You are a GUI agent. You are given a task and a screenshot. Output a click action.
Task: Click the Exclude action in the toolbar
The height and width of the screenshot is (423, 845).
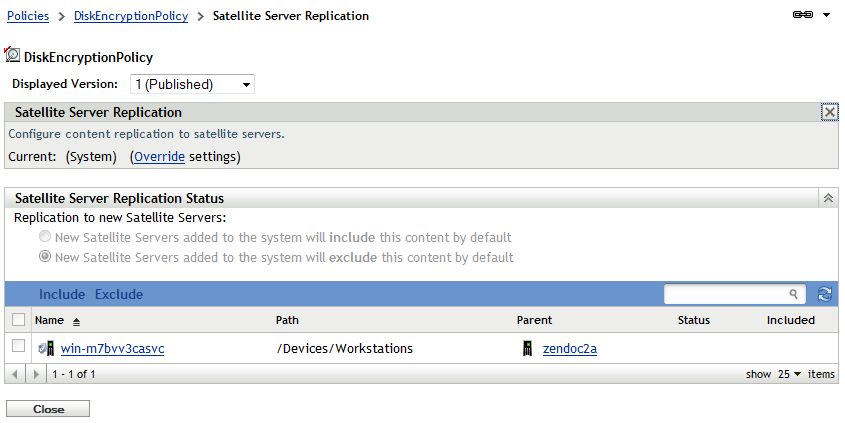coord(119,294)
